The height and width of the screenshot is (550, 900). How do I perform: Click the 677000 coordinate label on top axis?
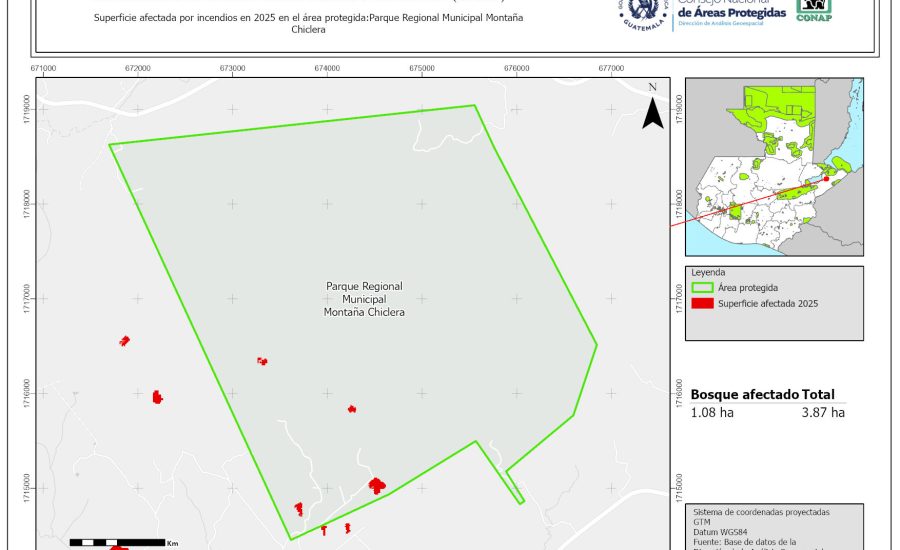pos(610,69)
